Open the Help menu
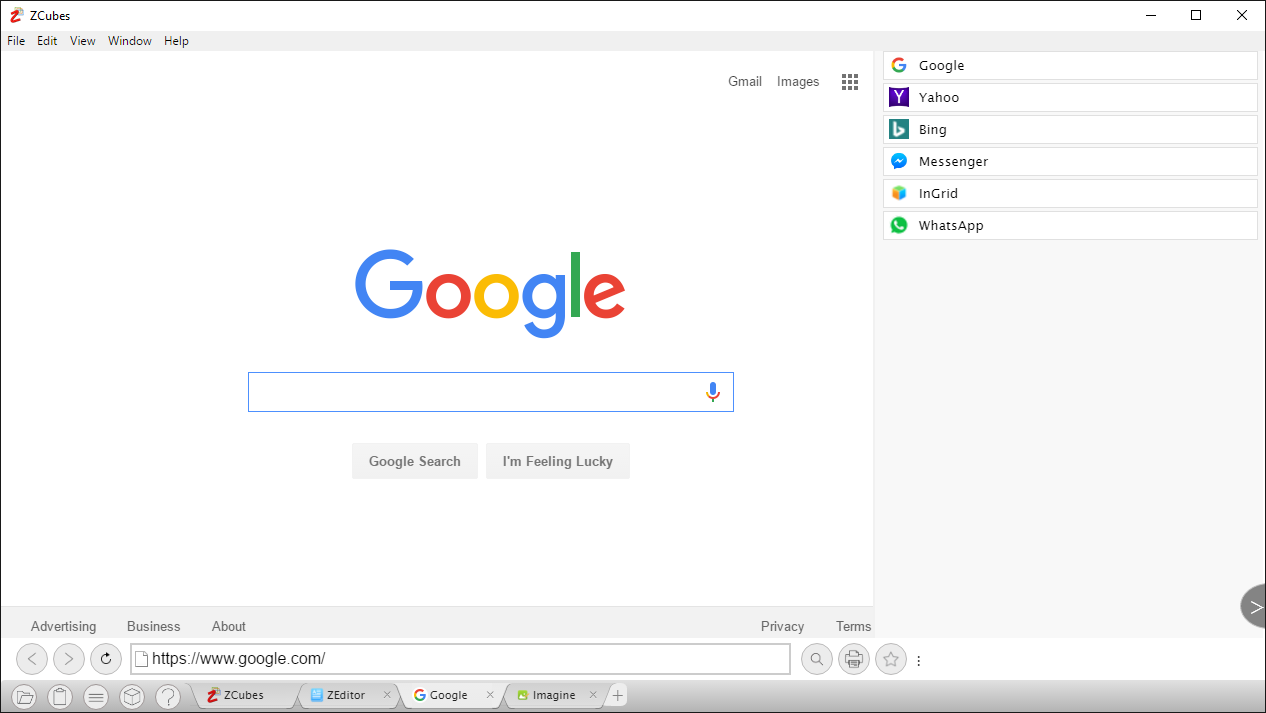This screenshot has height=713, width=1266. point(176,41)
